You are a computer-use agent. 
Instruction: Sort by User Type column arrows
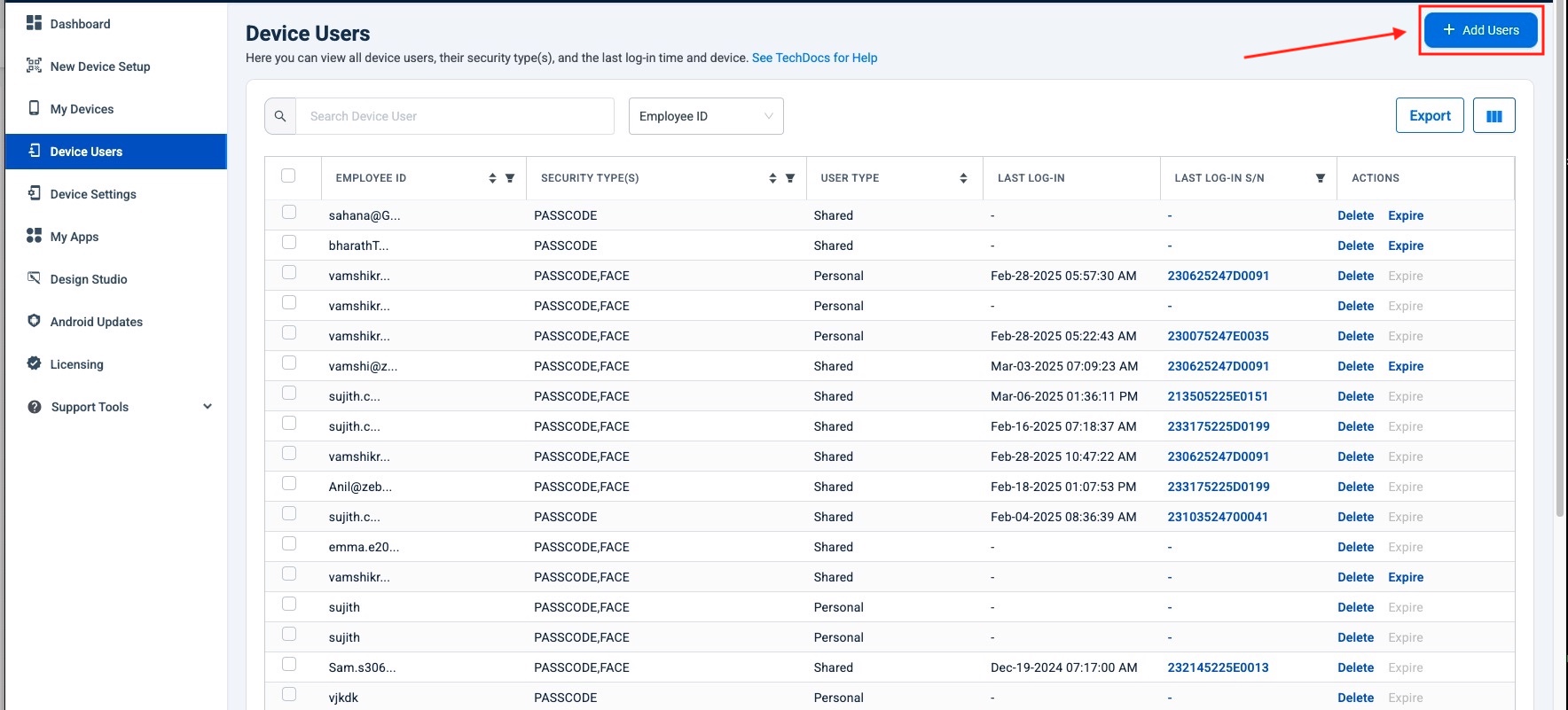click(963, 178)
